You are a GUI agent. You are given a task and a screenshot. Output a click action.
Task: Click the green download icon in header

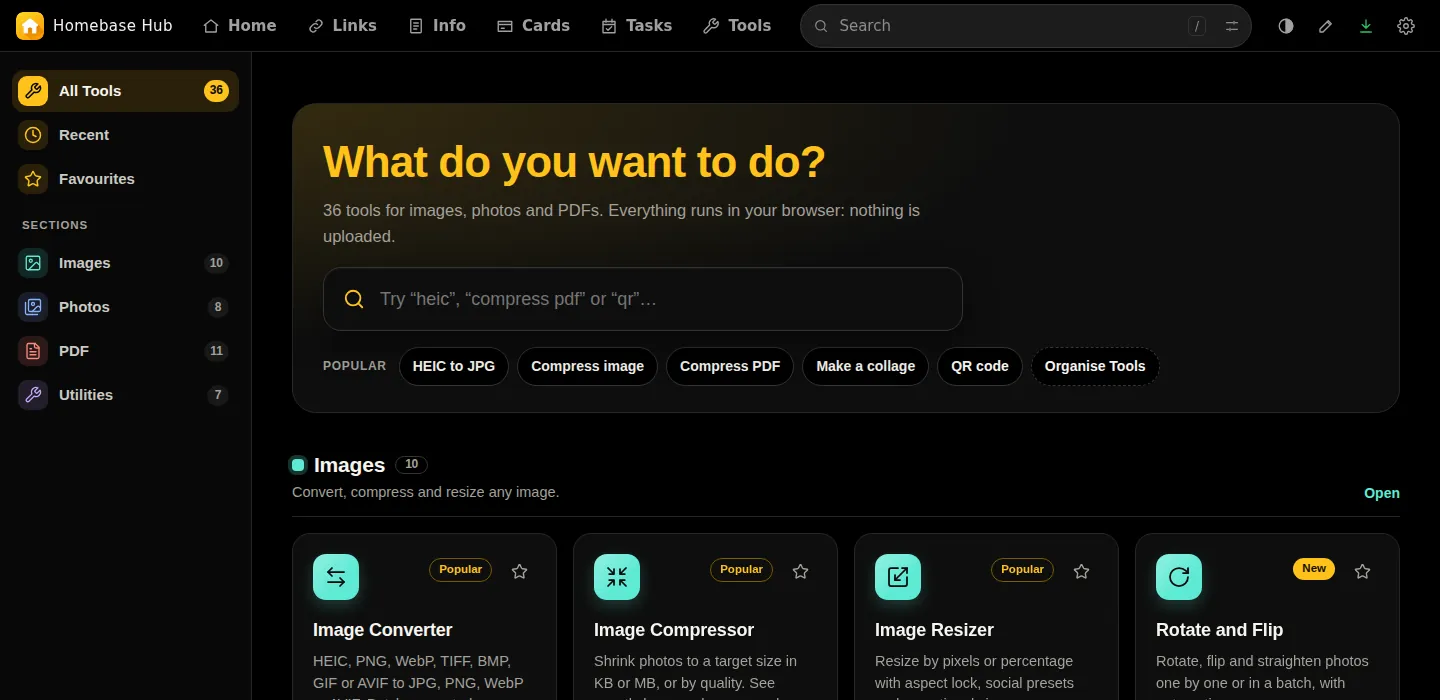click(x=1366, y=26)
